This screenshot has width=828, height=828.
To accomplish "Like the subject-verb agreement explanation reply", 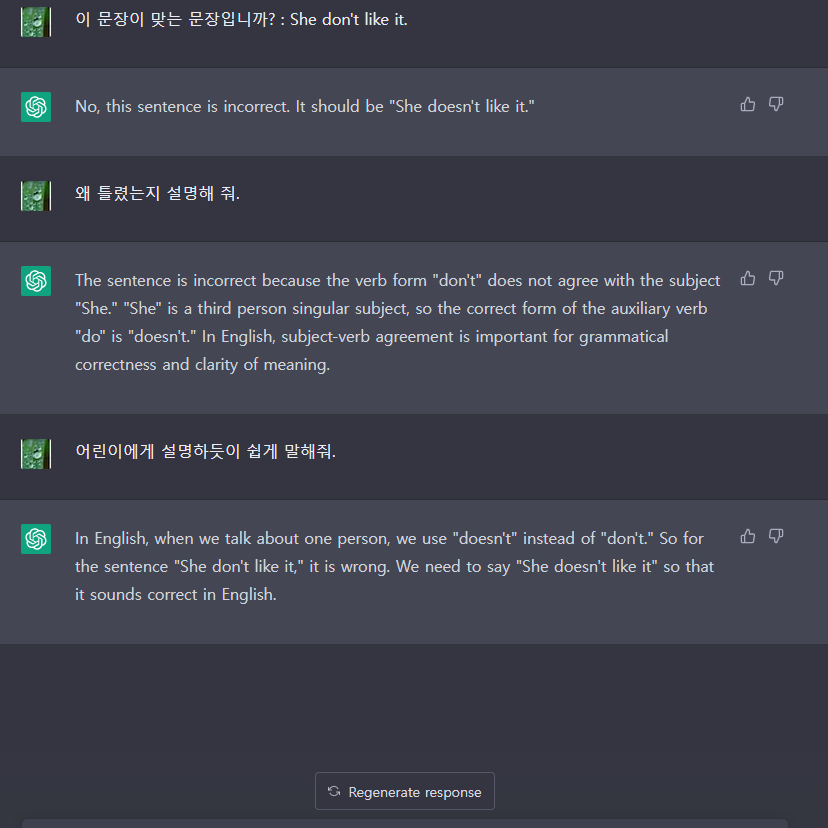I will tap(748, 278).
